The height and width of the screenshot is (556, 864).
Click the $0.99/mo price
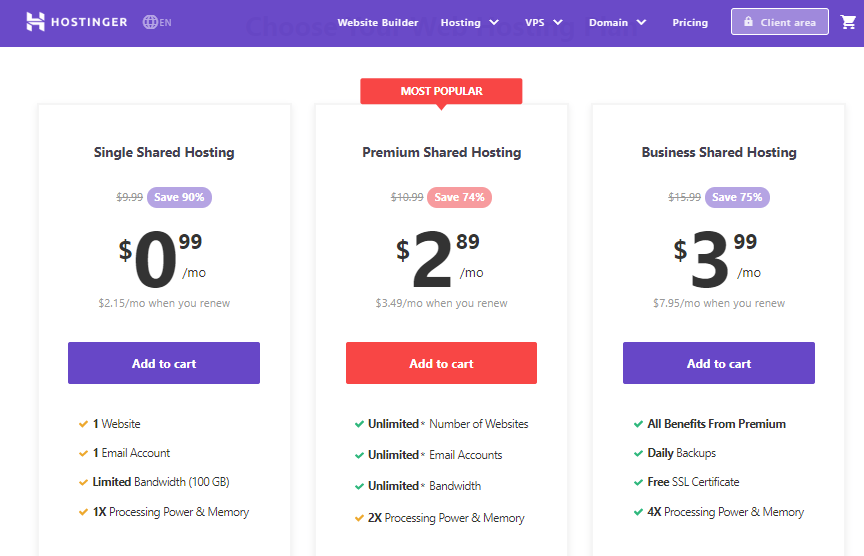click(x=162, y=259)
